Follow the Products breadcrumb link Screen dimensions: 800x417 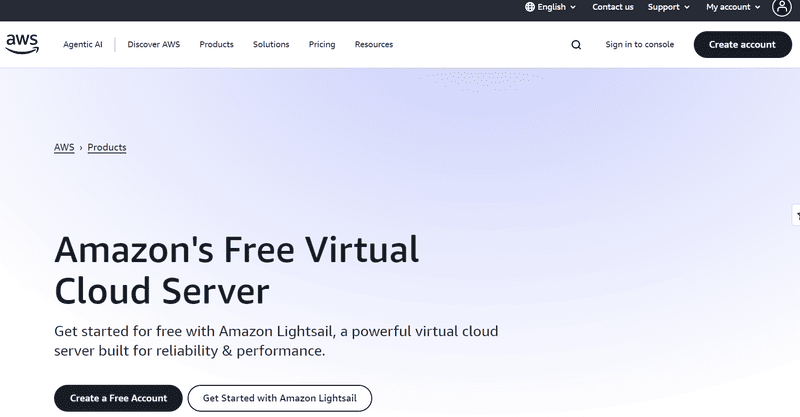tap(107, 148)
